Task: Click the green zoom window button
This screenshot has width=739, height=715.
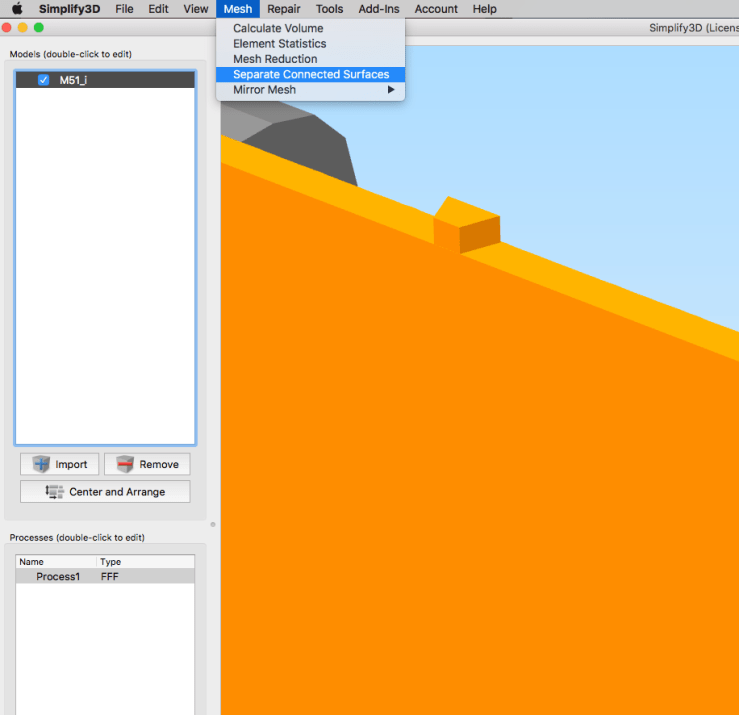Action: click(x=39, y=28)
